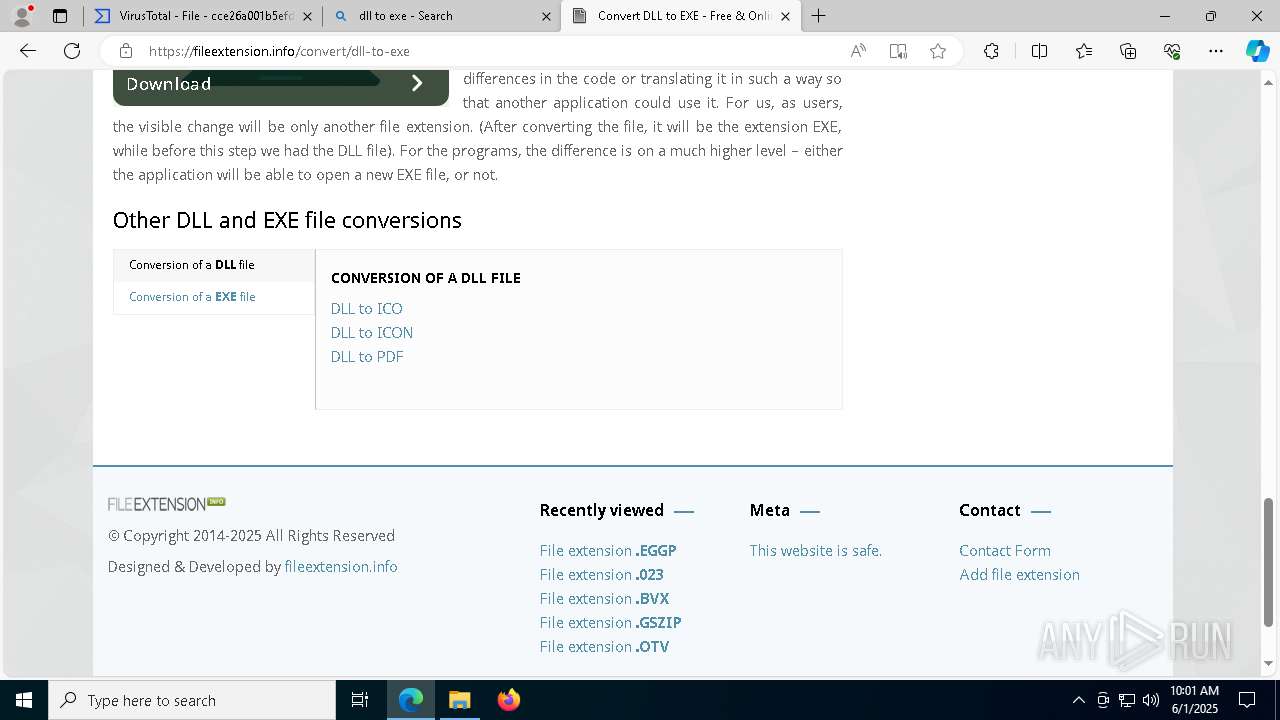This screenshot has width=1280, height=720.
Task: Open Browser essentials icon
Action: tap(1172, 51)
